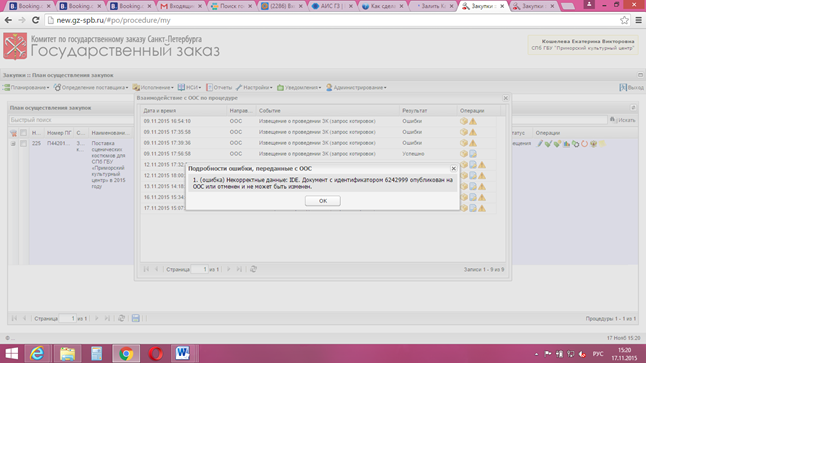
Task: Open the 'Определение поставщика' dropdown menu
Action: [91, 88]
